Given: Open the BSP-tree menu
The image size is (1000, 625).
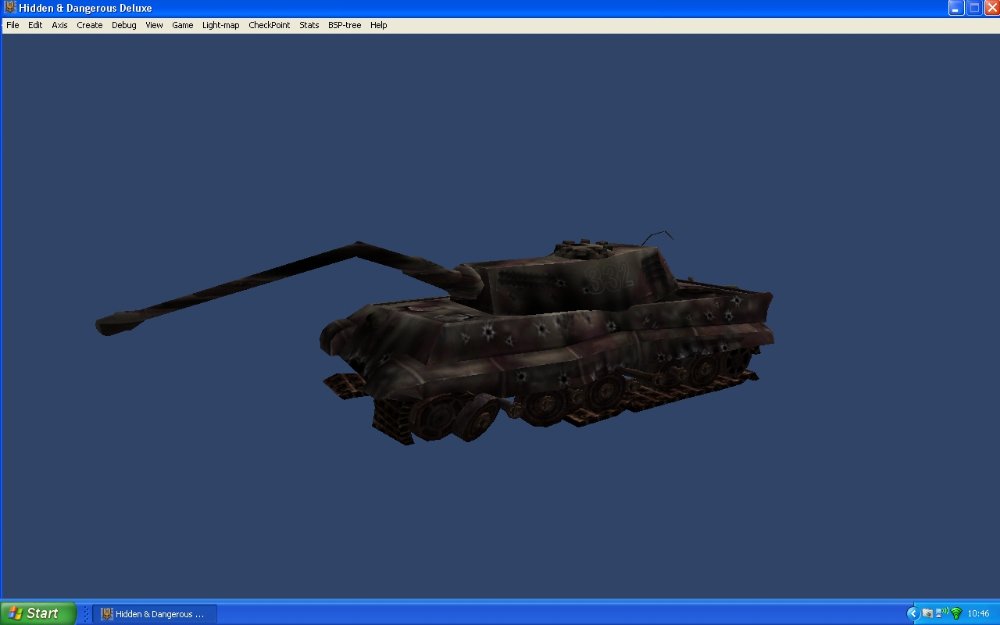Looking at the screenshot, I should (x=344, y=26).
